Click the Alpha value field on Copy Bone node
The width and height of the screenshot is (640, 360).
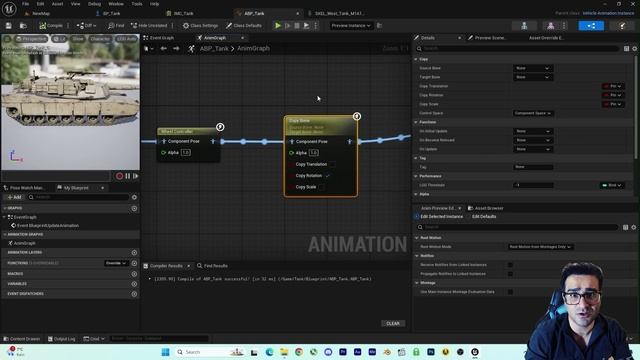pos(313,153)
